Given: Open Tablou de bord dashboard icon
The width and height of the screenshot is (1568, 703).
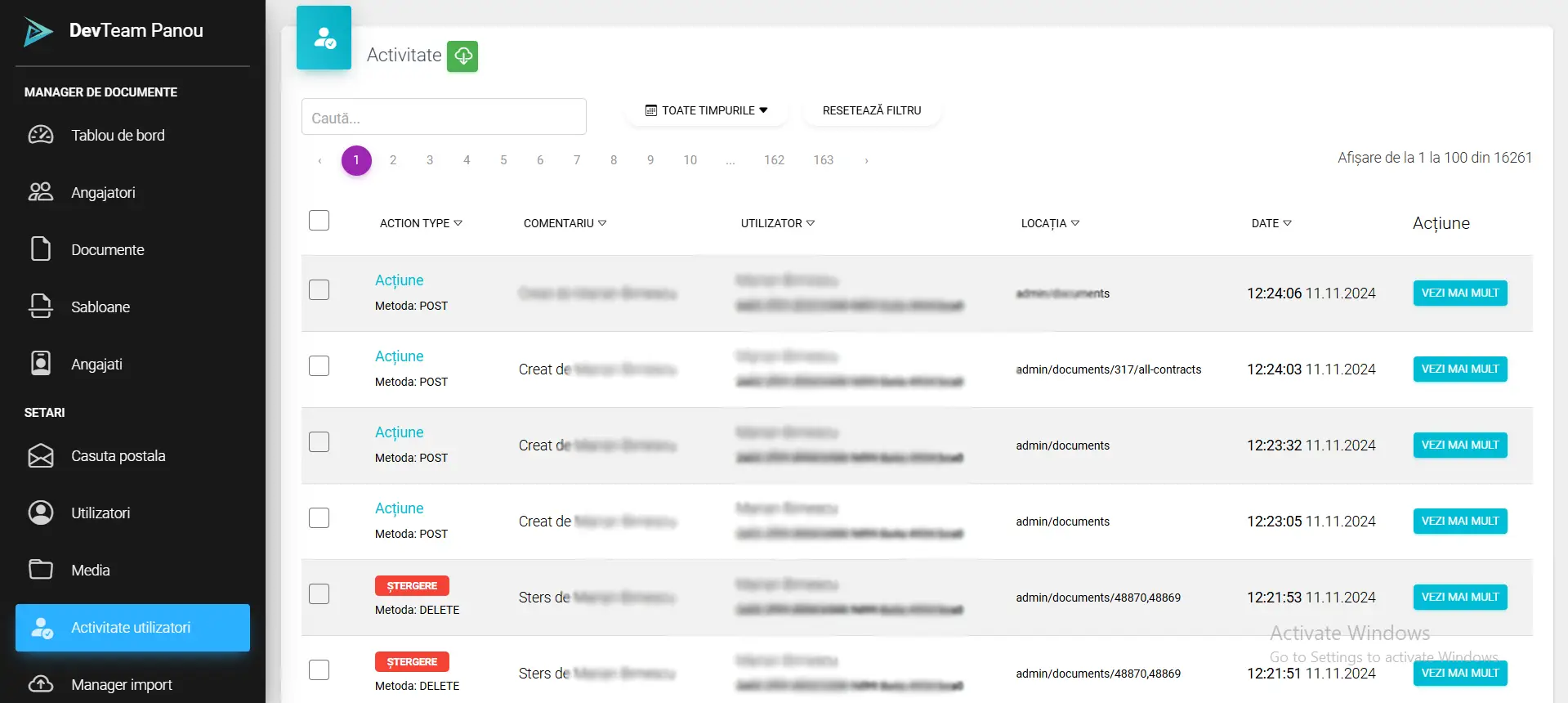Looking at the screenshot, I should (x=40, y=135).
